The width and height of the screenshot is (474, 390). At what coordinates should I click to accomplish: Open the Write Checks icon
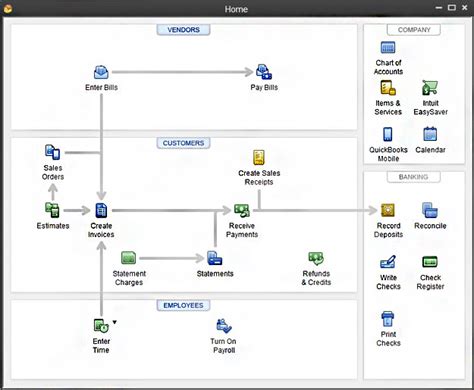click(388, 262)
